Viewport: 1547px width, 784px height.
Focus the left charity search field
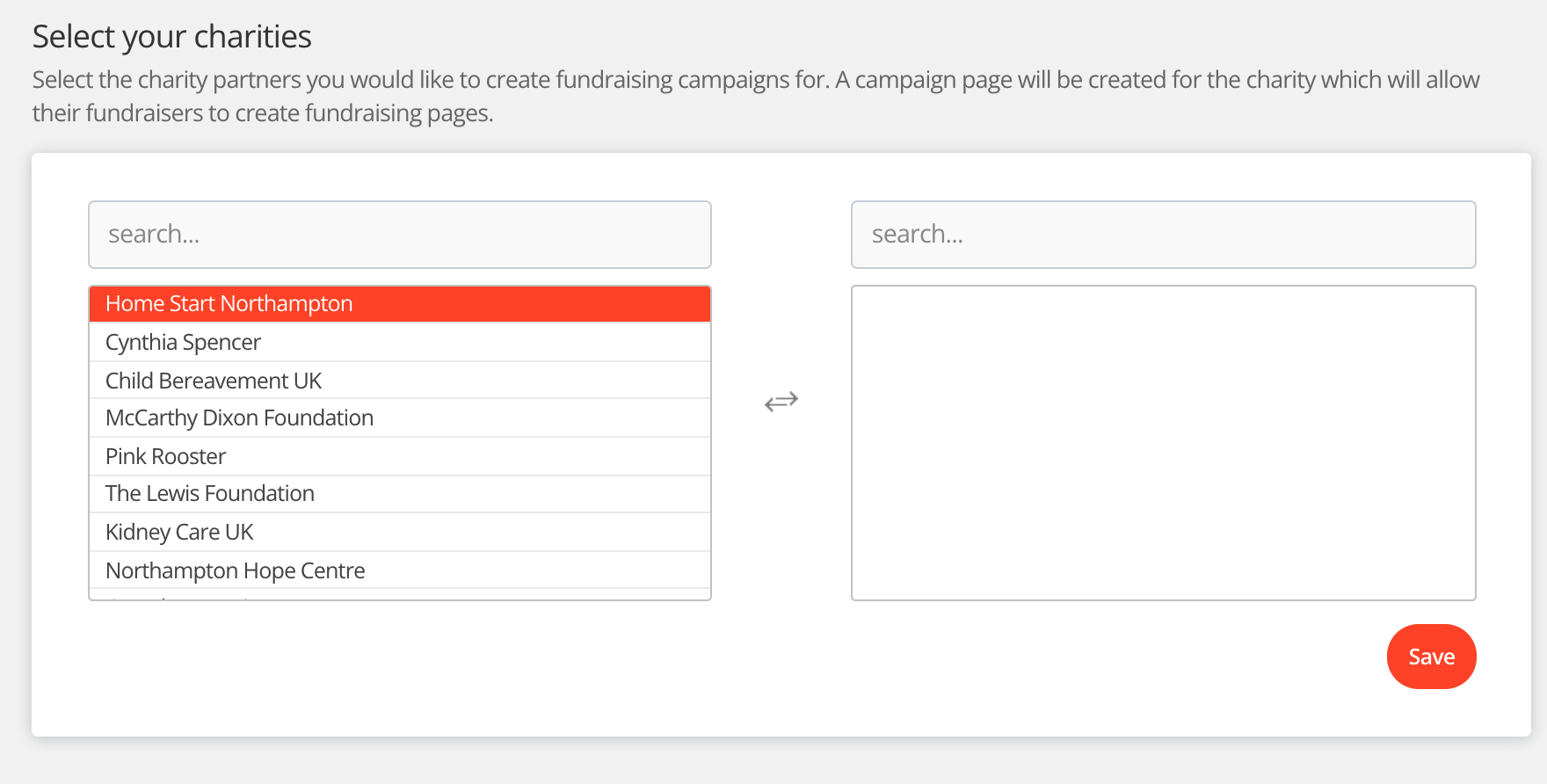point(399,235)
